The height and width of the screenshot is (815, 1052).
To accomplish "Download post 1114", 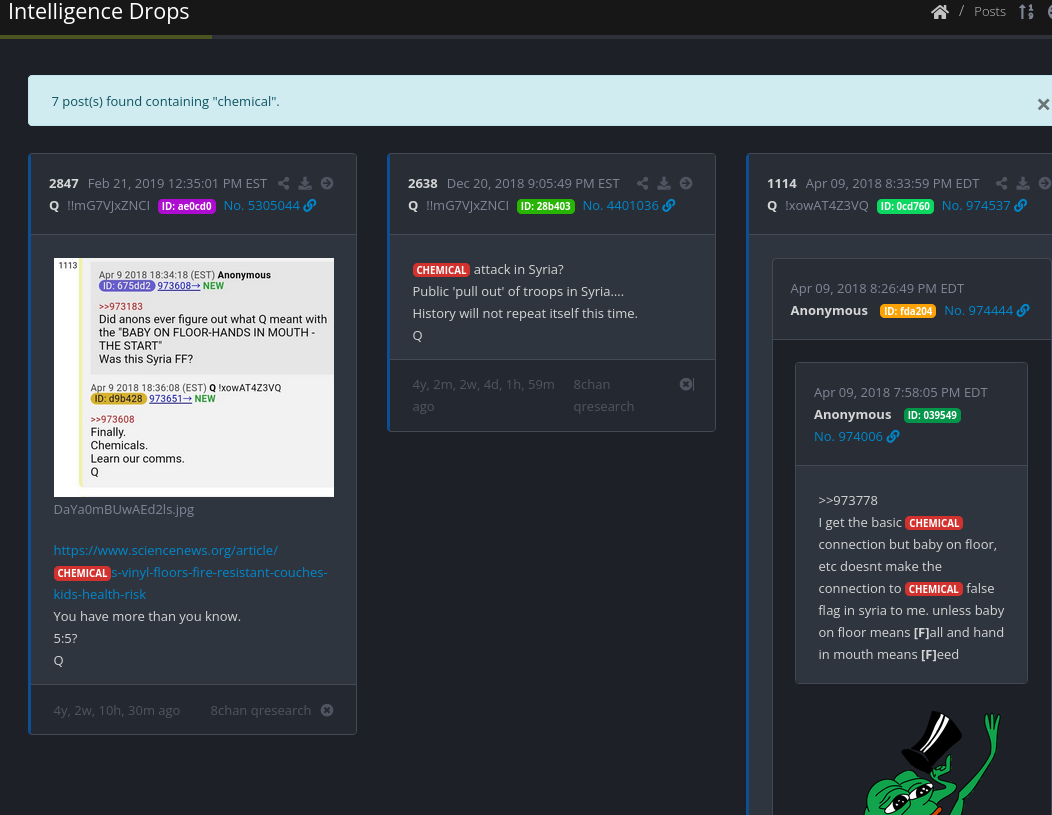I will tap(1023, 183).
